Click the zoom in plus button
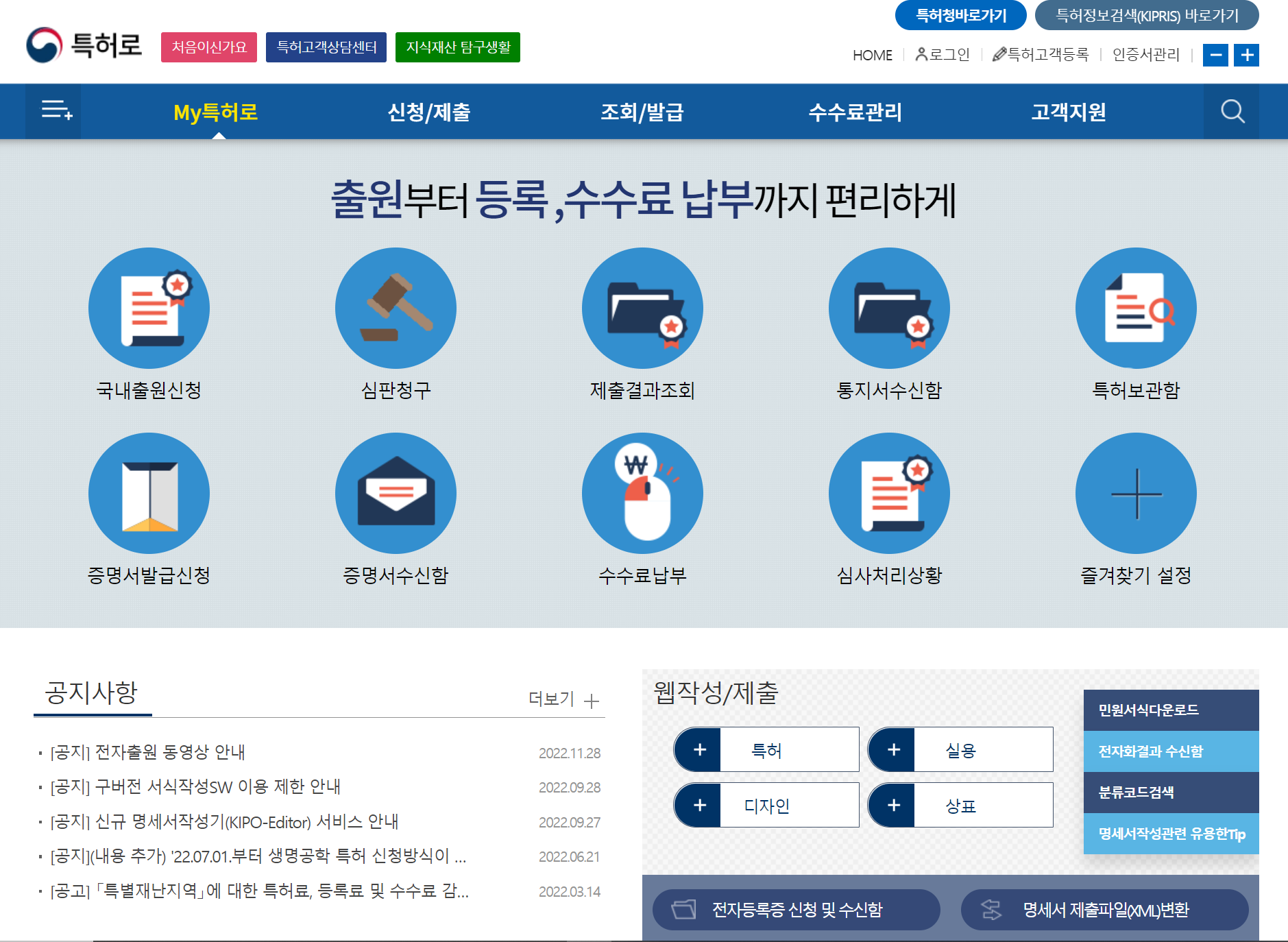Screen dimensions: 1288x942 [x=1246, y=55]
